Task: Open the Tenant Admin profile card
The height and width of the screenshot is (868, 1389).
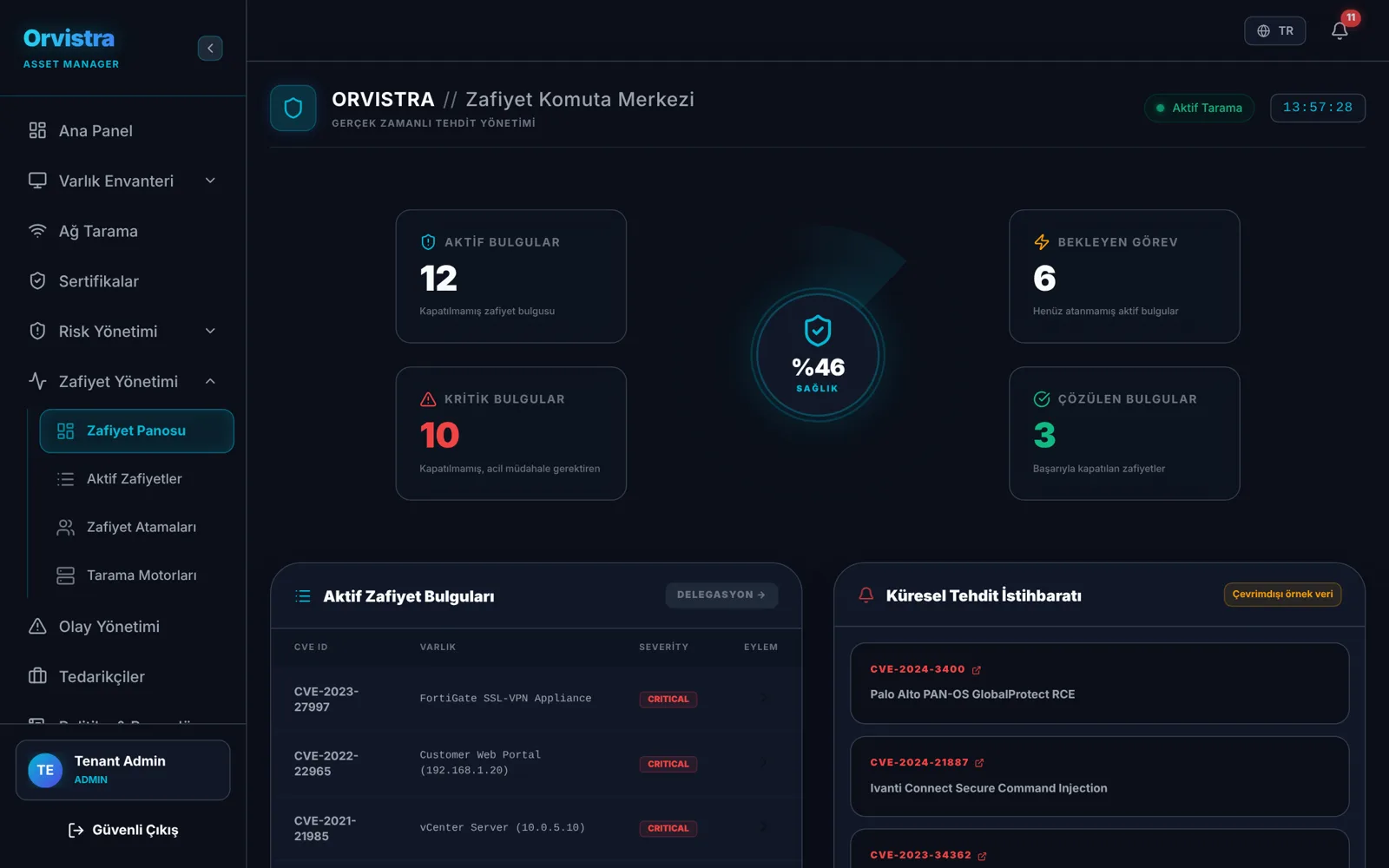Action: coord(122,770)
